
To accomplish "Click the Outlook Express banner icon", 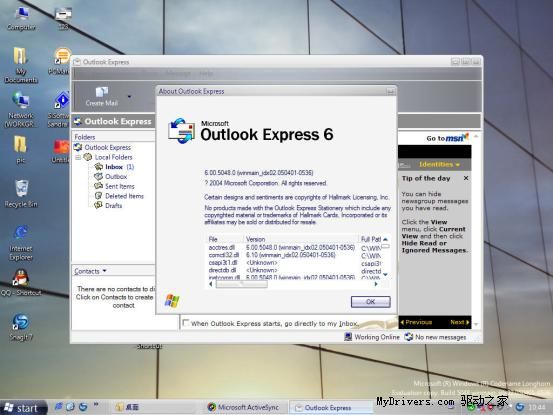I will [x=78, y=121].
